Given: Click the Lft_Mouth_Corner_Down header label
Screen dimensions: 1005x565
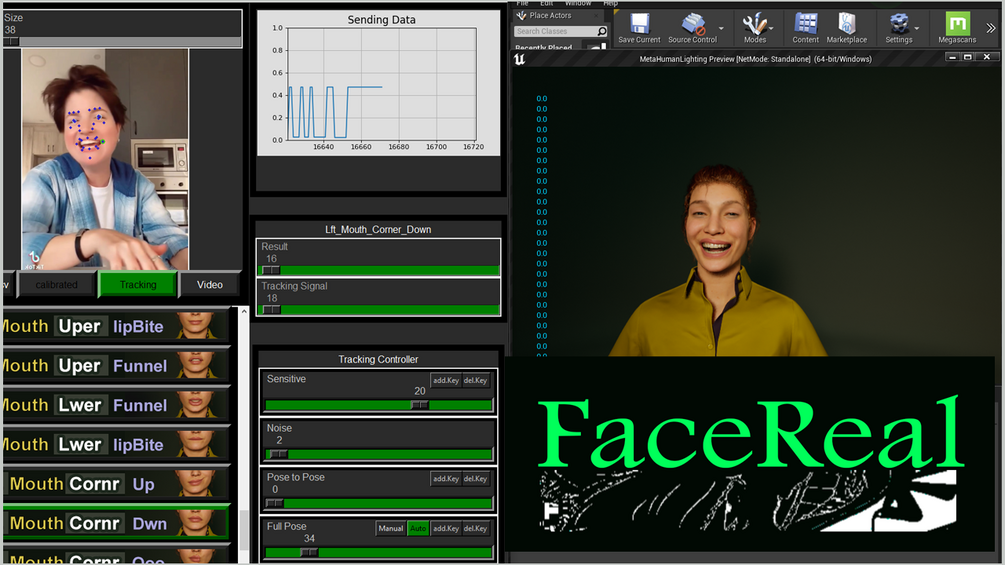Looking at the screenshot, I should tap(378, 229).
